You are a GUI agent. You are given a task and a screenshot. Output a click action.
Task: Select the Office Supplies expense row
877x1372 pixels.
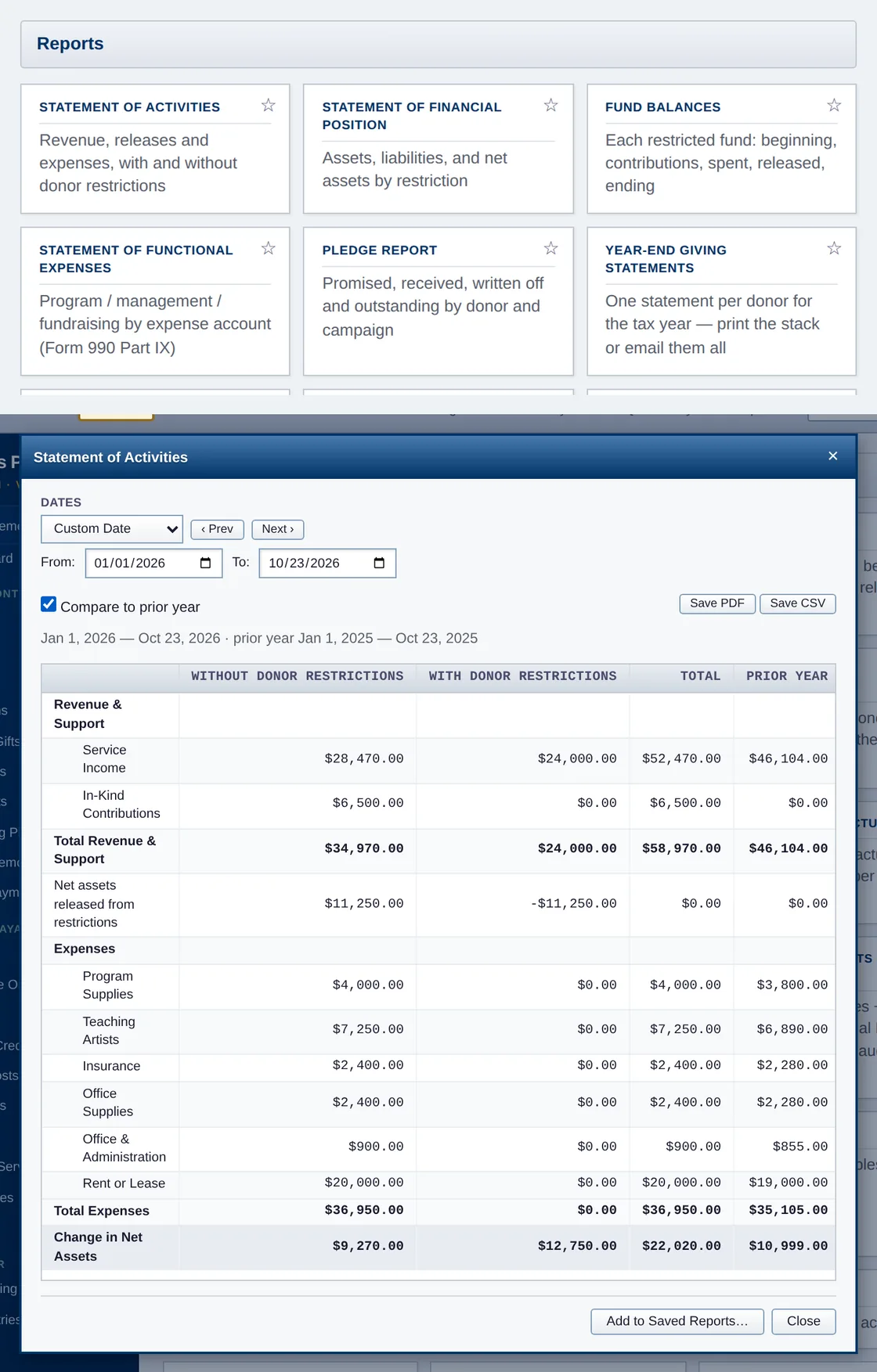tap(438, 1103)
